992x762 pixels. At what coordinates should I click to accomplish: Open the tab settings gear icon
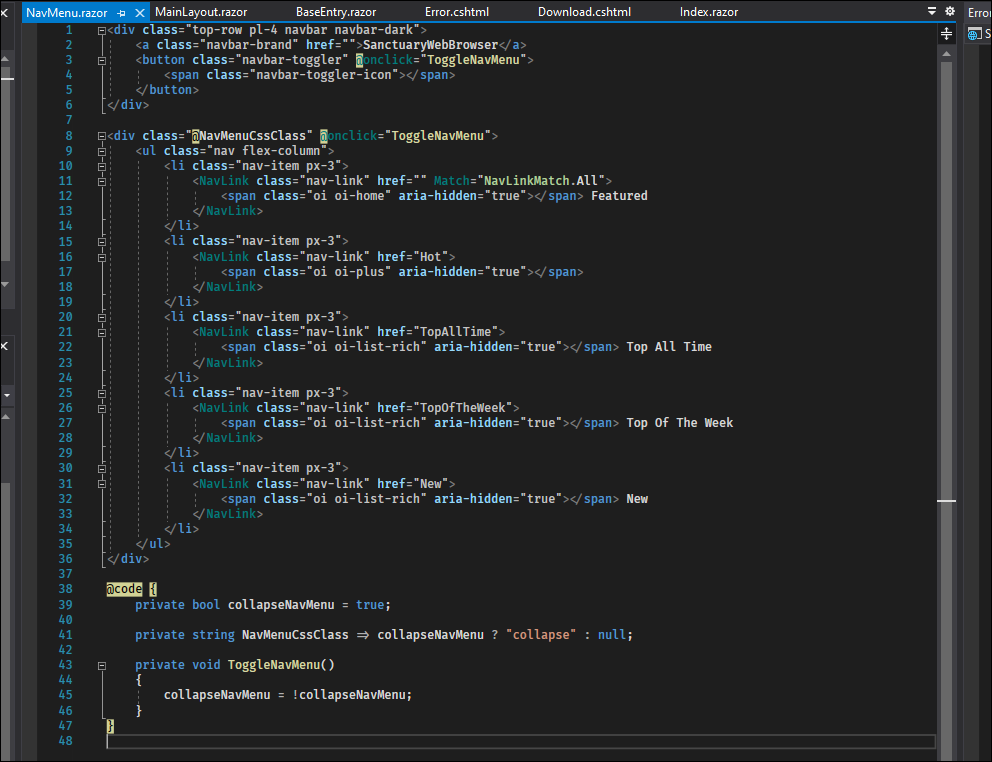coord(950,11)
